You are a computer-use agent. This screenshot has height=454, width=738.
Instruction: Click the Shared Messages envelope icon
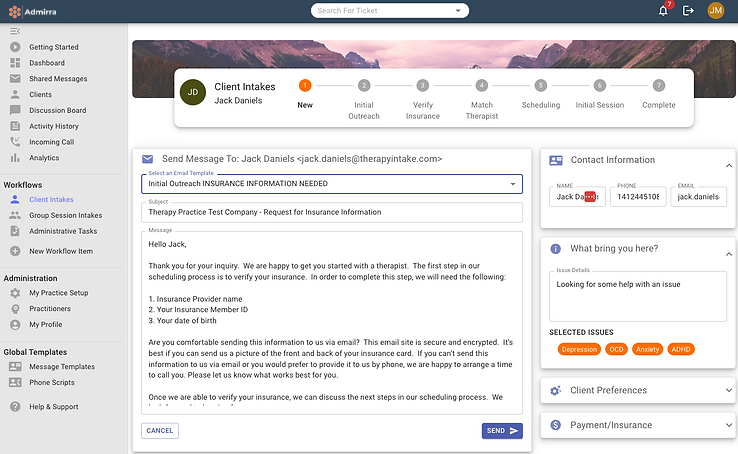[x=15, y=79]
